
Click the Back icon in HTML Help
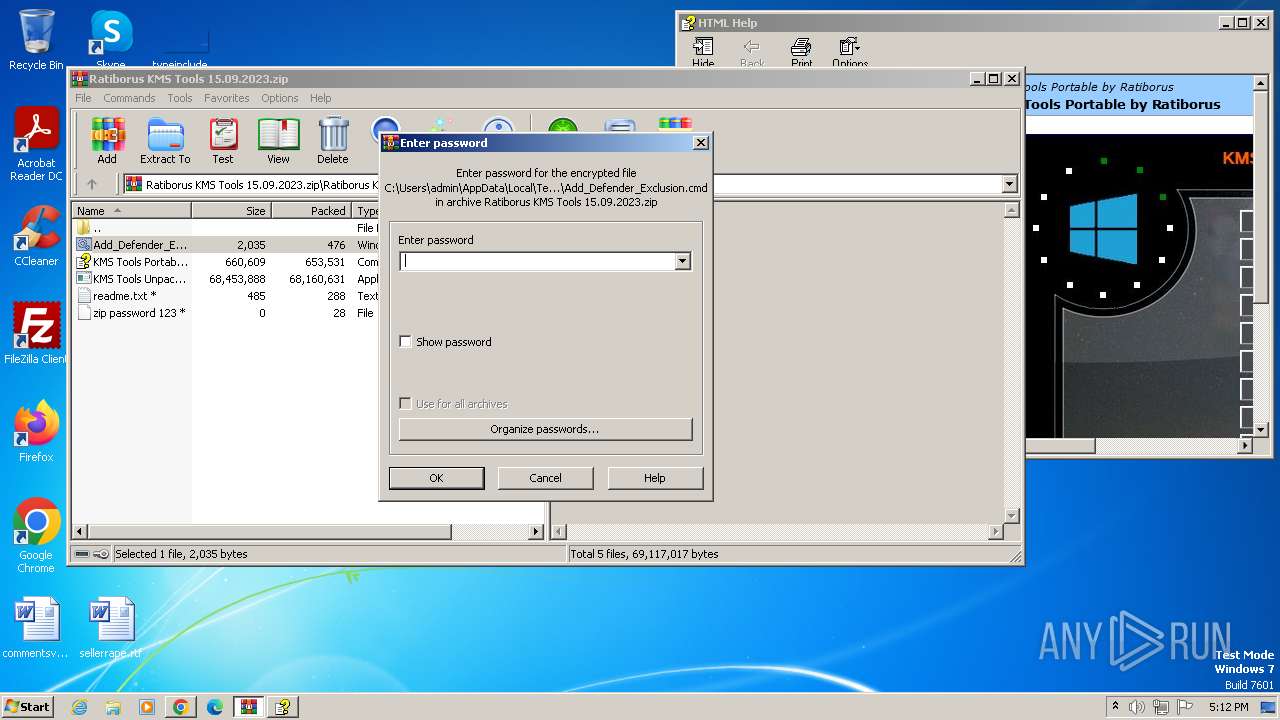[752, 52]
